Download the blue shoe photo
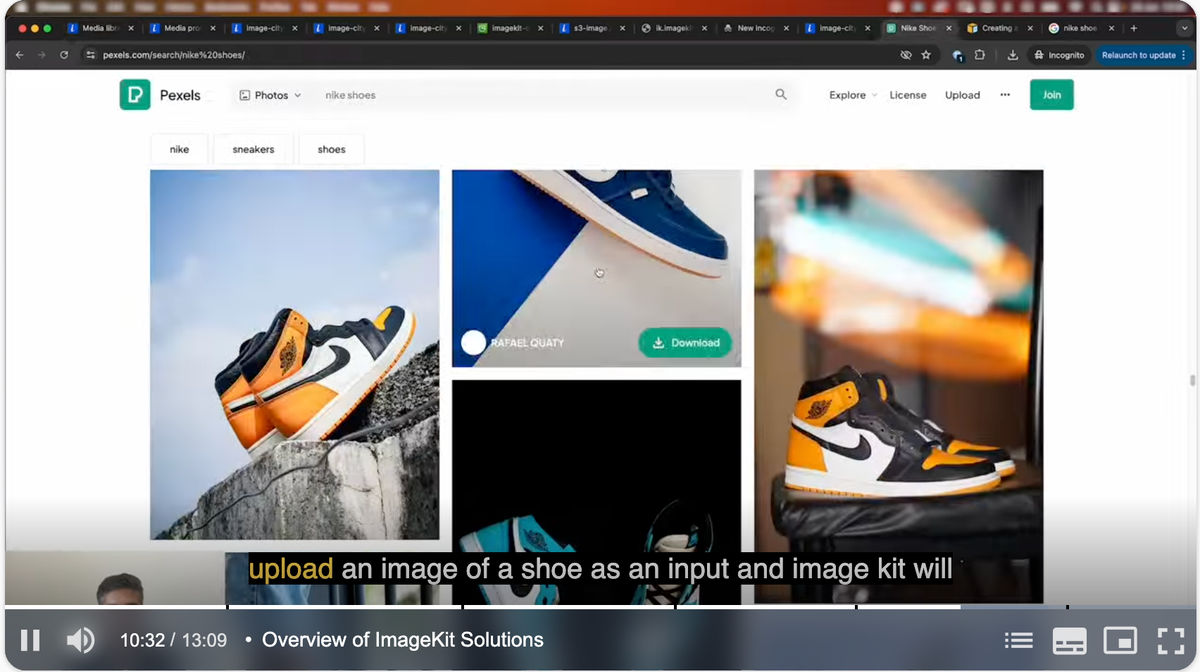1200x672 pixels. (x=685, y=342)
